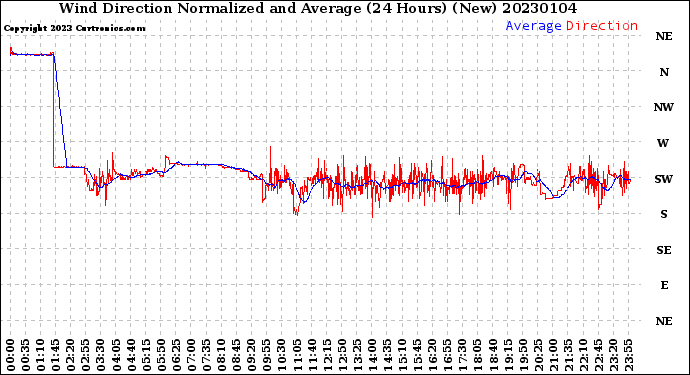Click the 10:30 time label
Screen dimensions: 690x375
pos(282,355)
